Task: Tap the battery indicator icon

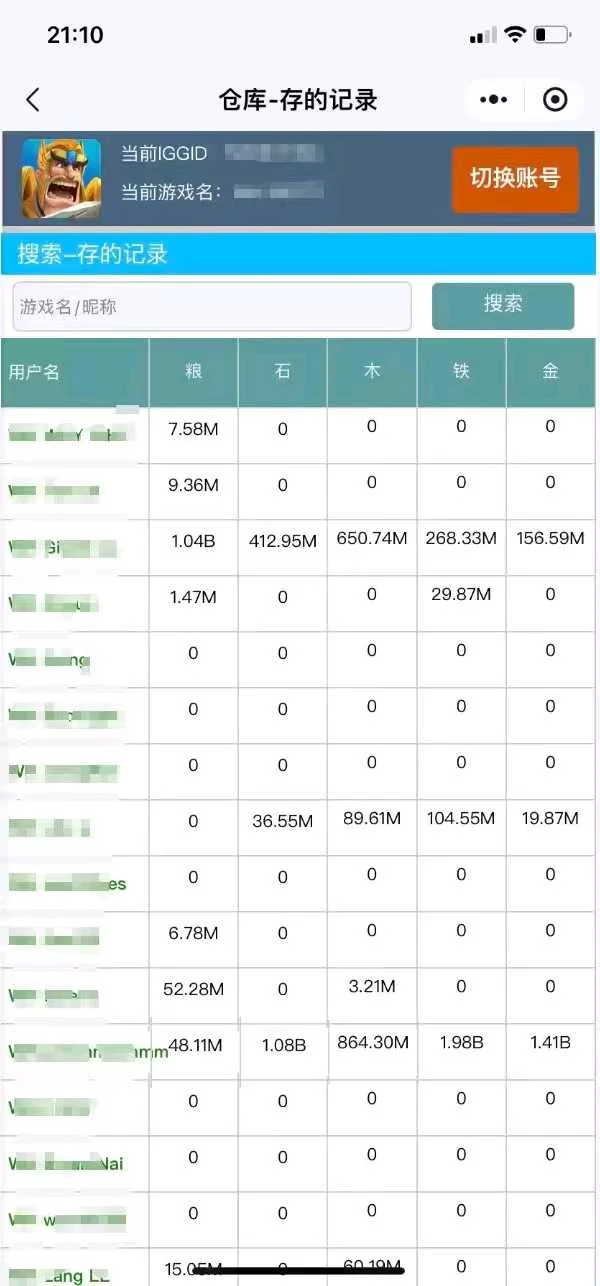Action: click(552, 35)
